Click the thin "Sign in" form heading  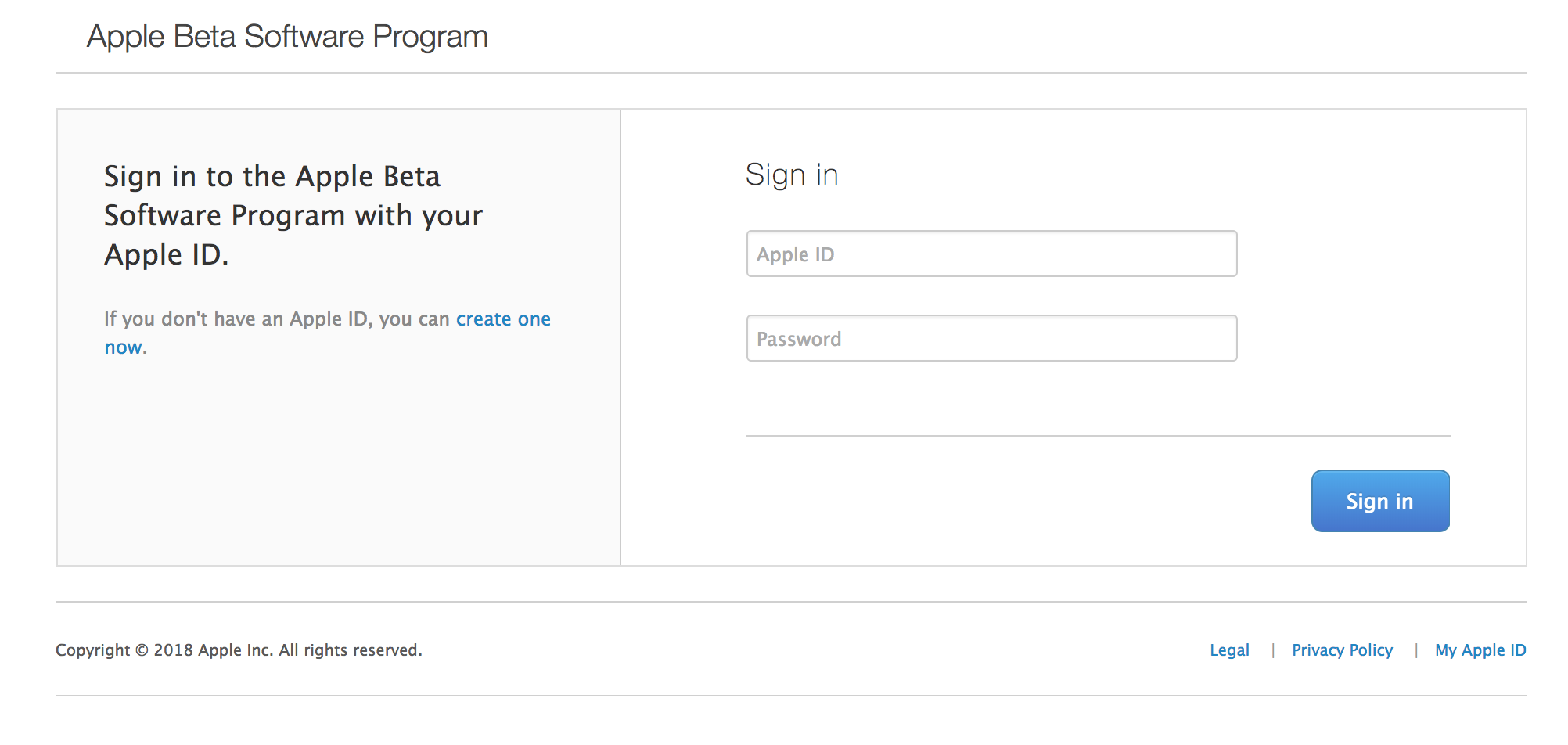point(792,175)
